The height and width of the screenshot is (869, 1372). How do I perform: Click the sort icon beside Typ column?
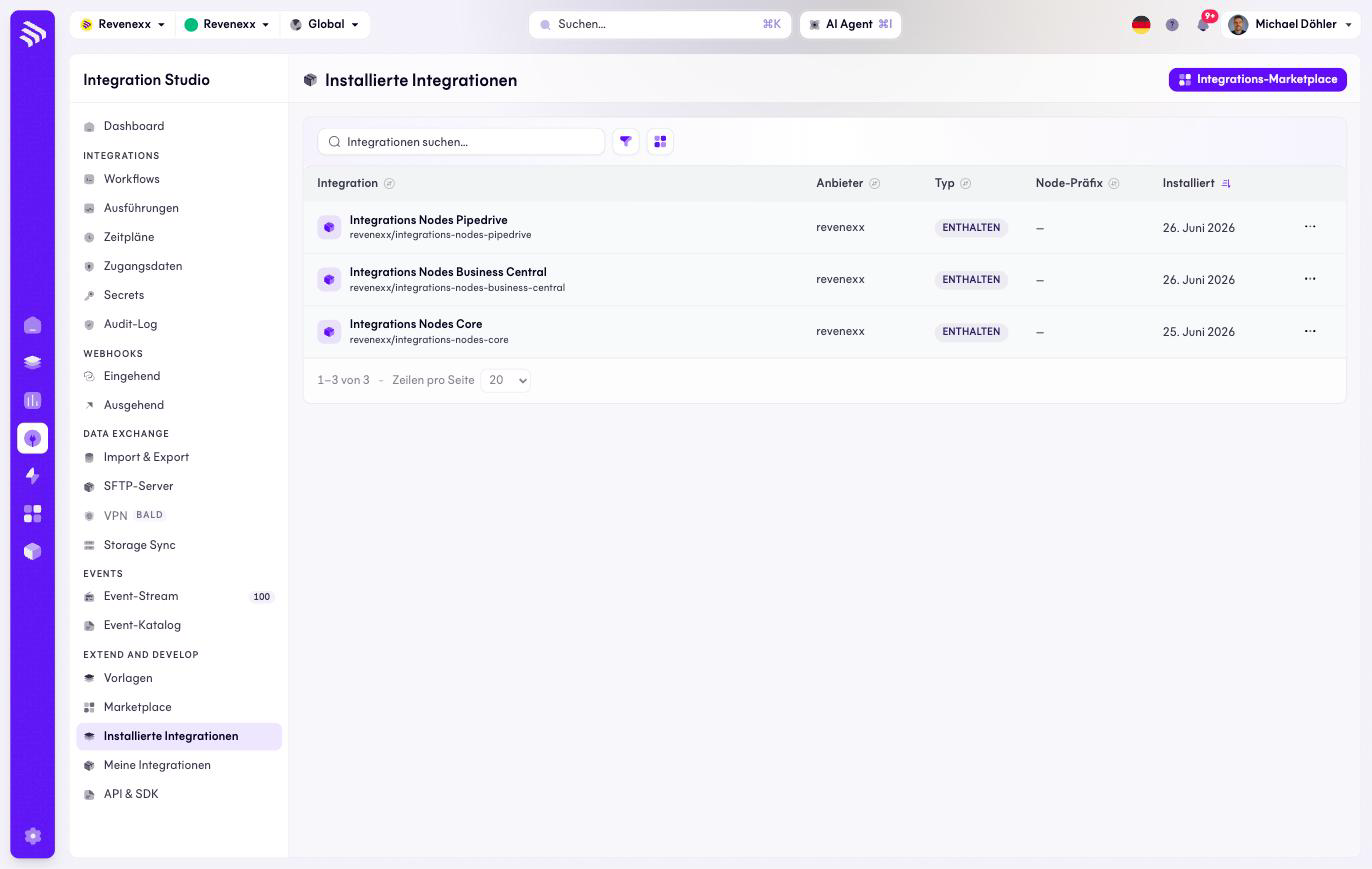(x=966, y=184)
